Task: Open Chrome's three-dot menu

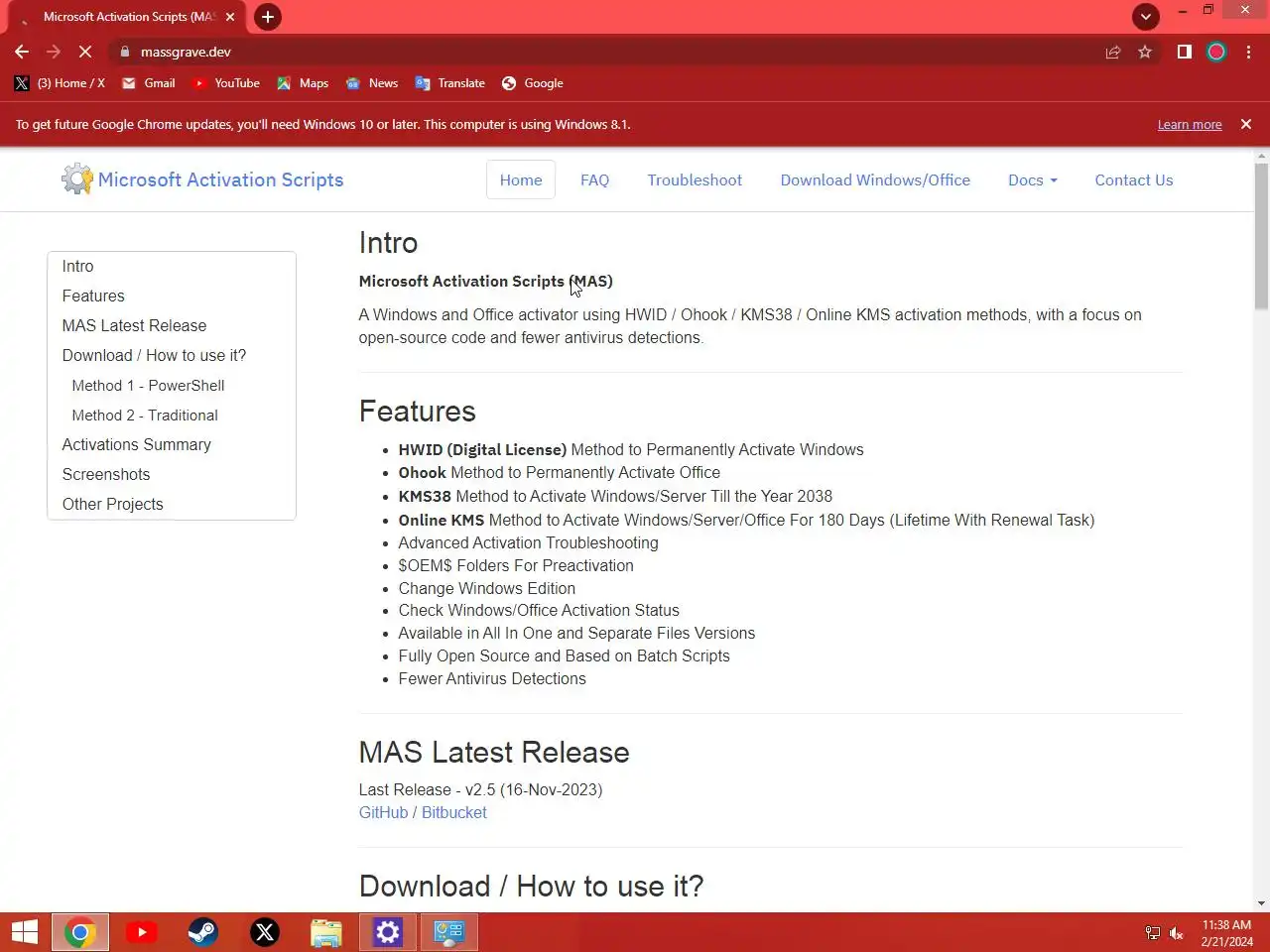Action: tap(1248, 52)
